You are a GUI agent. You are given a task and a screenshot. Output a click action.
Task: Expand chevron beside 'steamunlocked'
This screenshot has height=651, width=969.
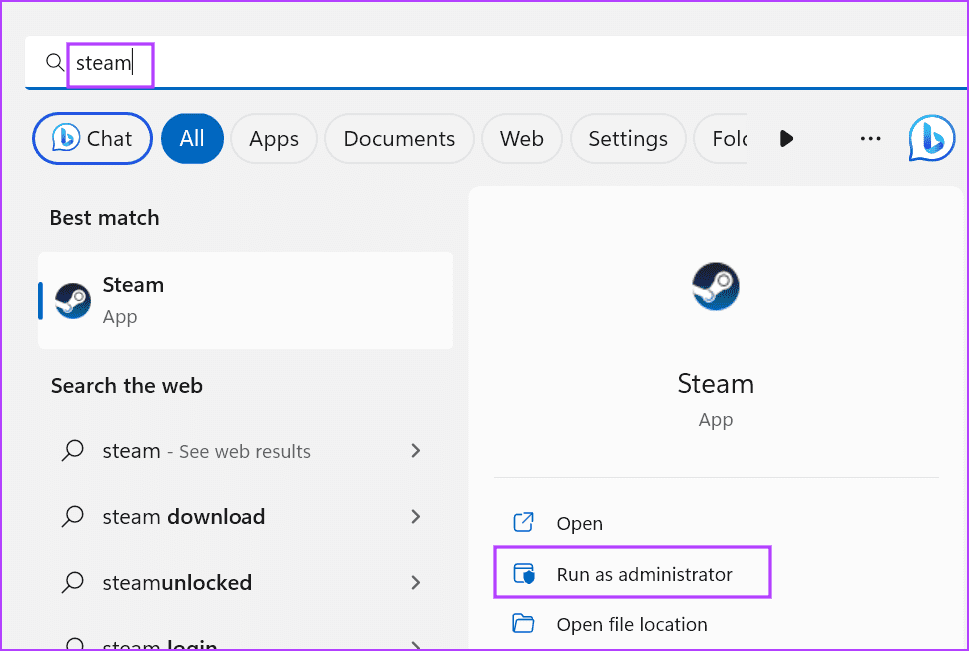coord(416,582)
